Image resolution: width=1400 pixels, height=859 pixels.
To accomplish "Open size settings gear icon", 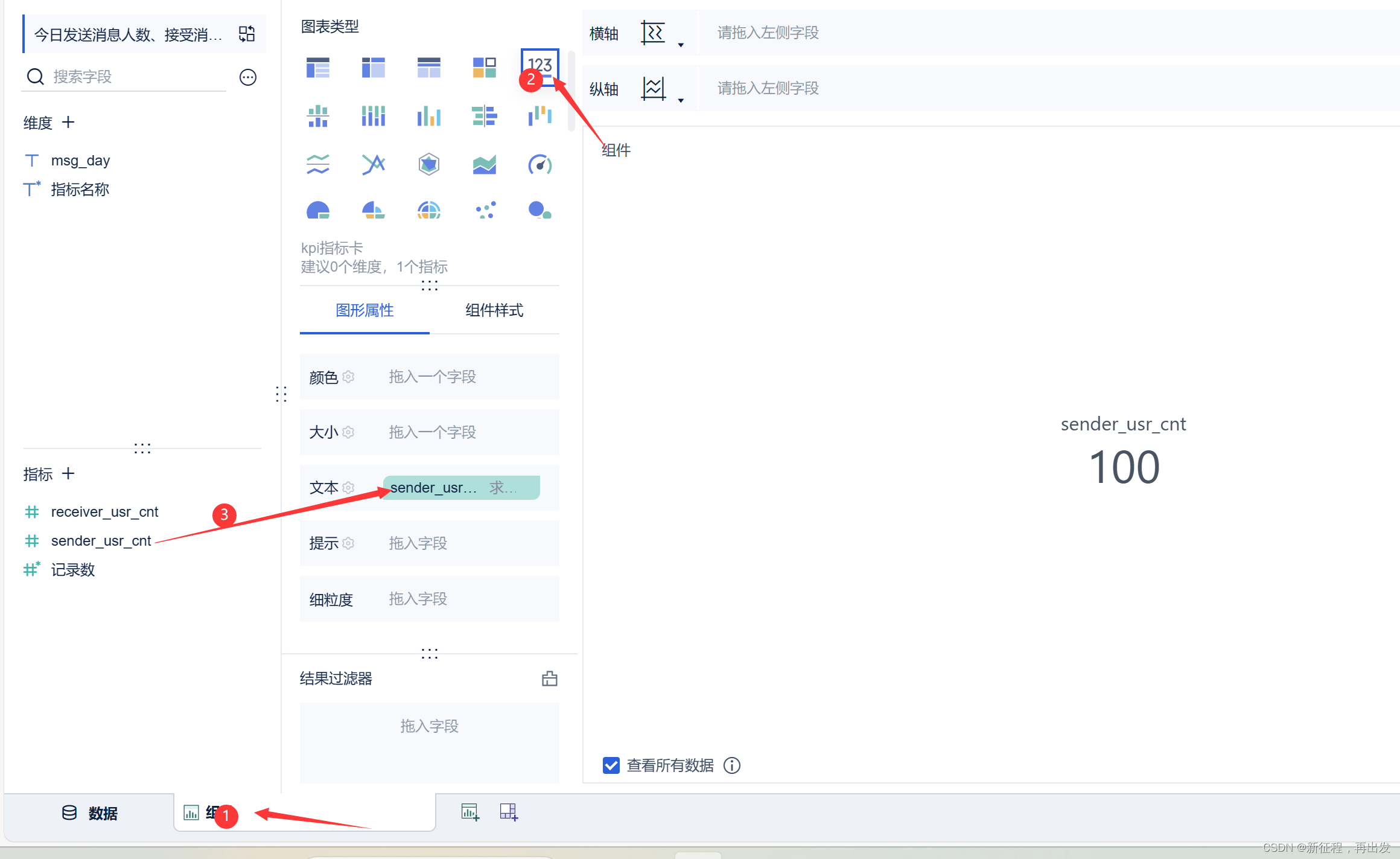I will [348, 432].
